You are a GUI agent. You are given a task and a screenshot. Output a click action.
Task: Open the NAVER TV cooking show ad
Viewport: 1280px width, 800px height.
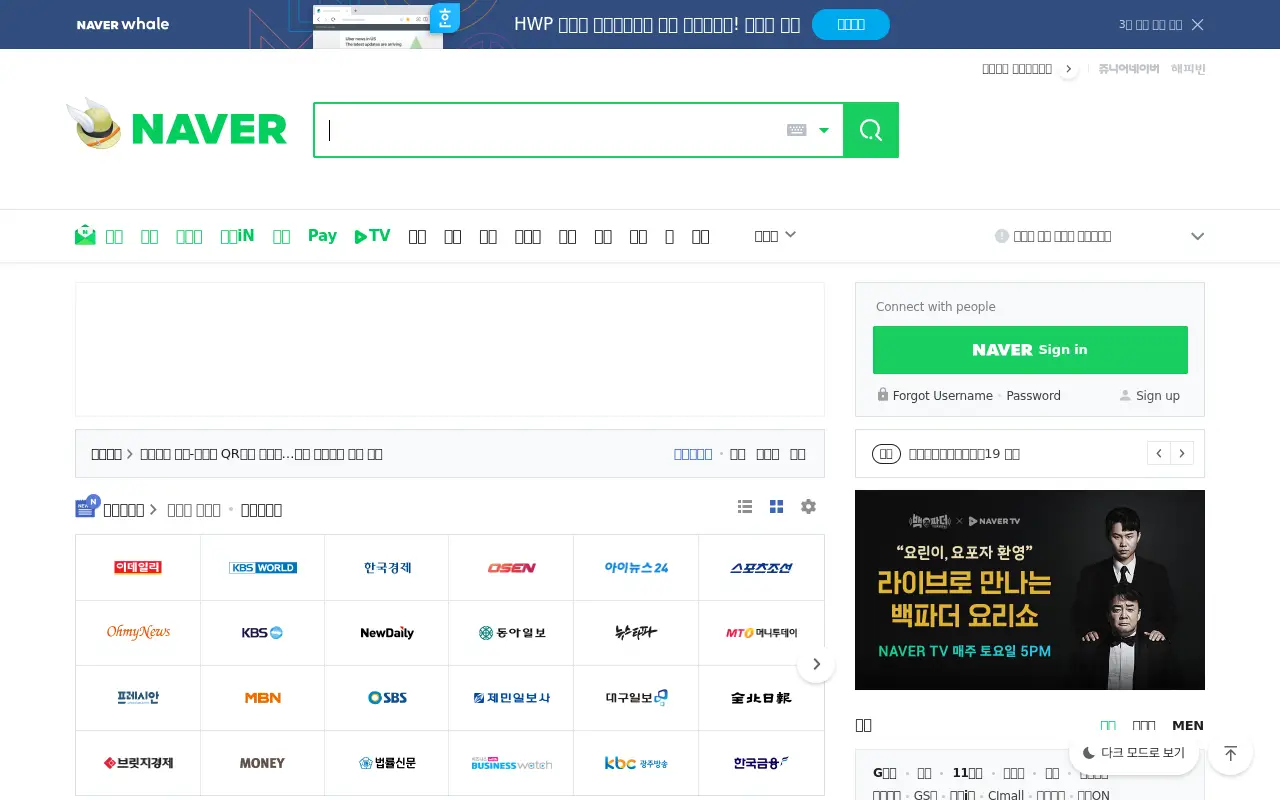click(1030, 590)
